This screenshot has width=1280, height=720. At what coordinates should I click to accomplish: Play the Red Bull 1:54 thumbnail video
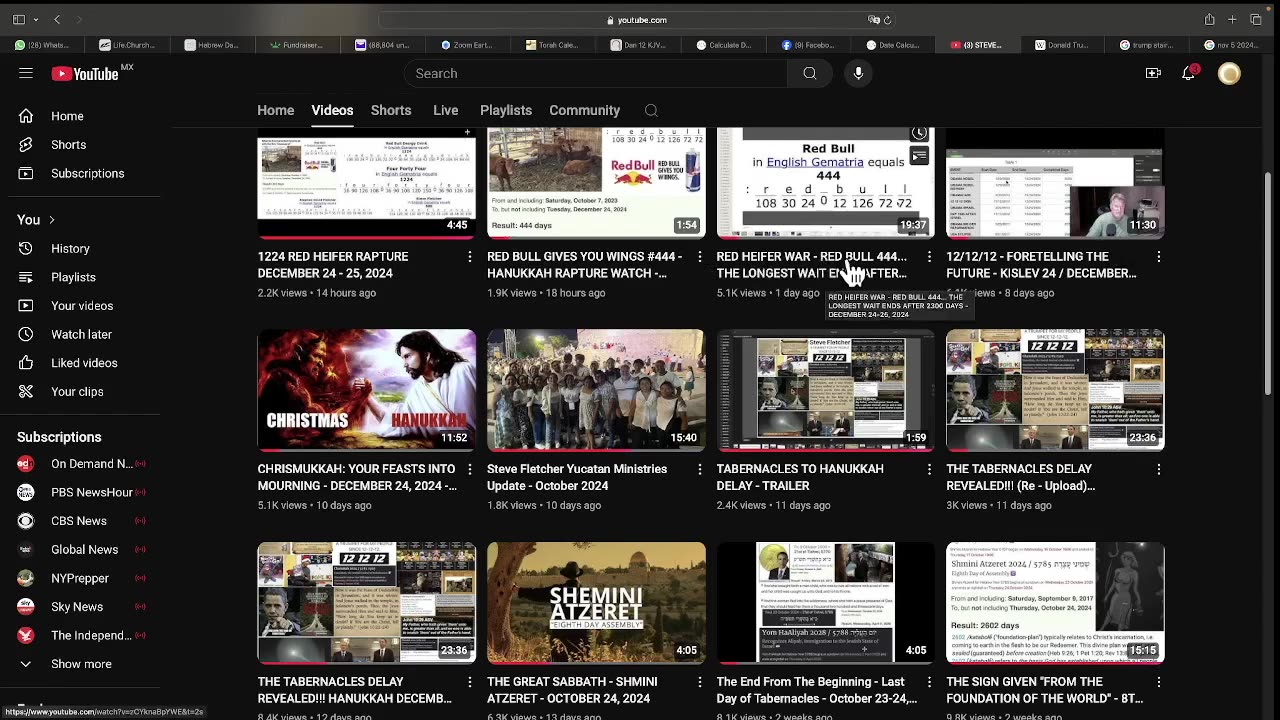click(x=596, y=182)
